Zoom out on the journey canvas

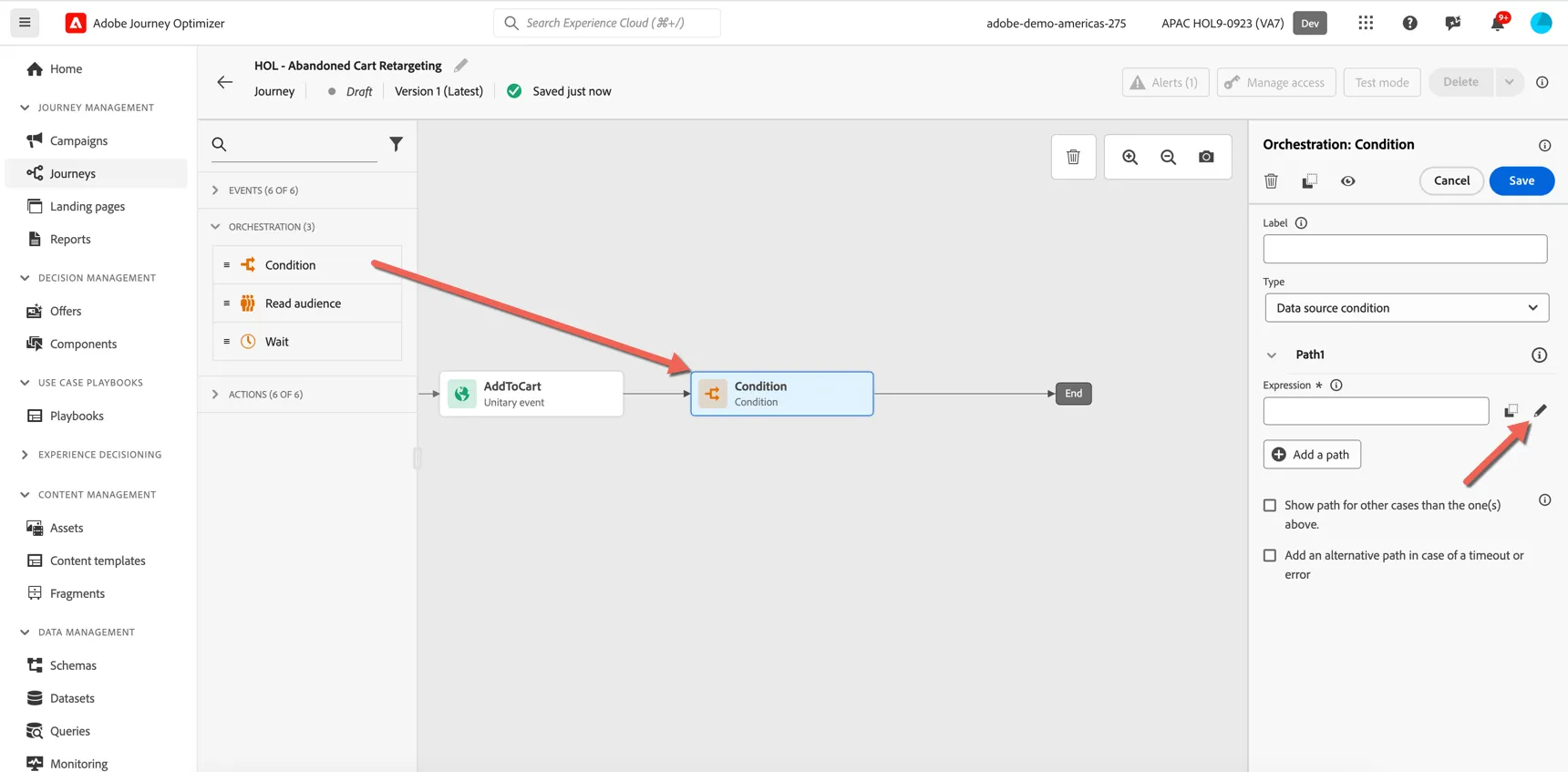(x=1168, y=157)
